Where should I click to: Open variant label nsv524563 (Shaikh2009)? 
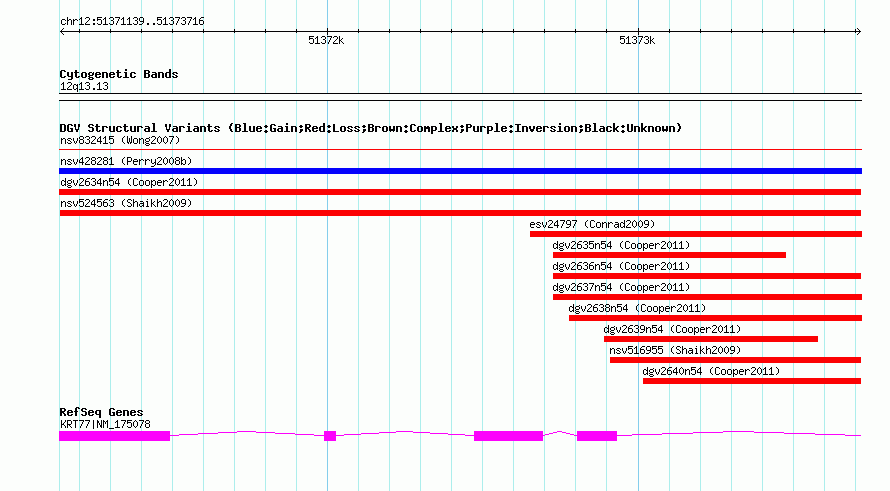tap(126, 203)
